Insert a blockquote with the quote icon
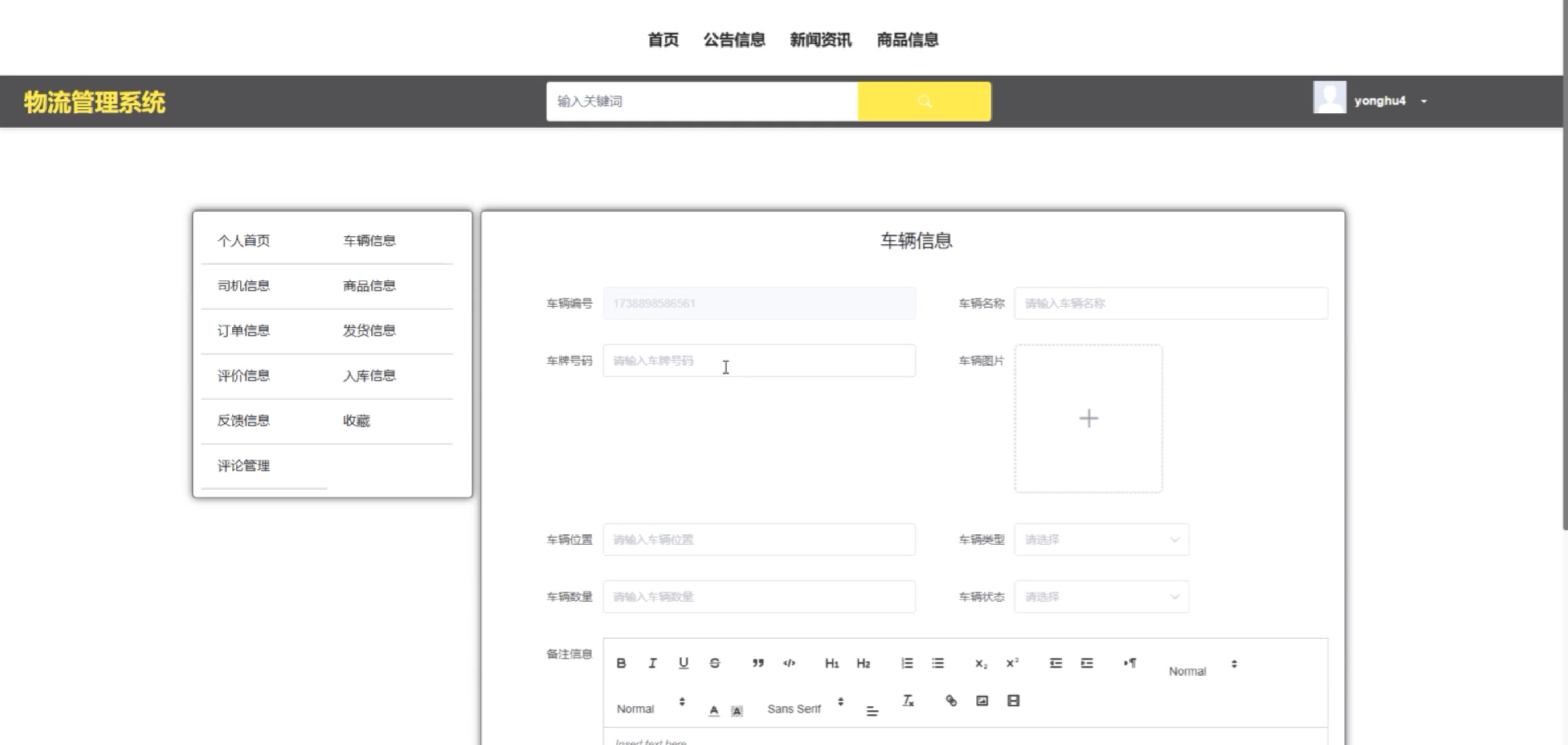 tap(758, 663)
